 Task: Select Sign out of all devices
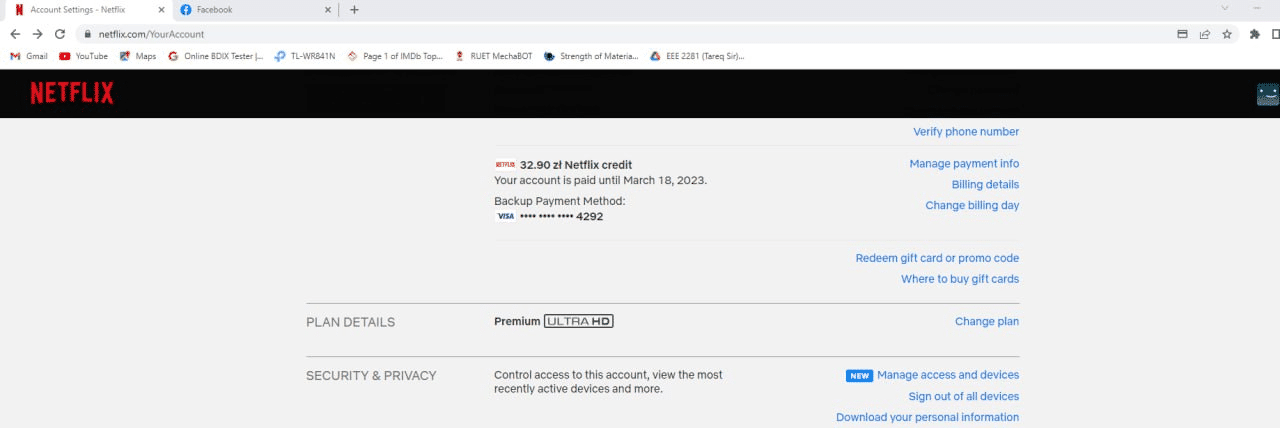[x=963, y=396]
